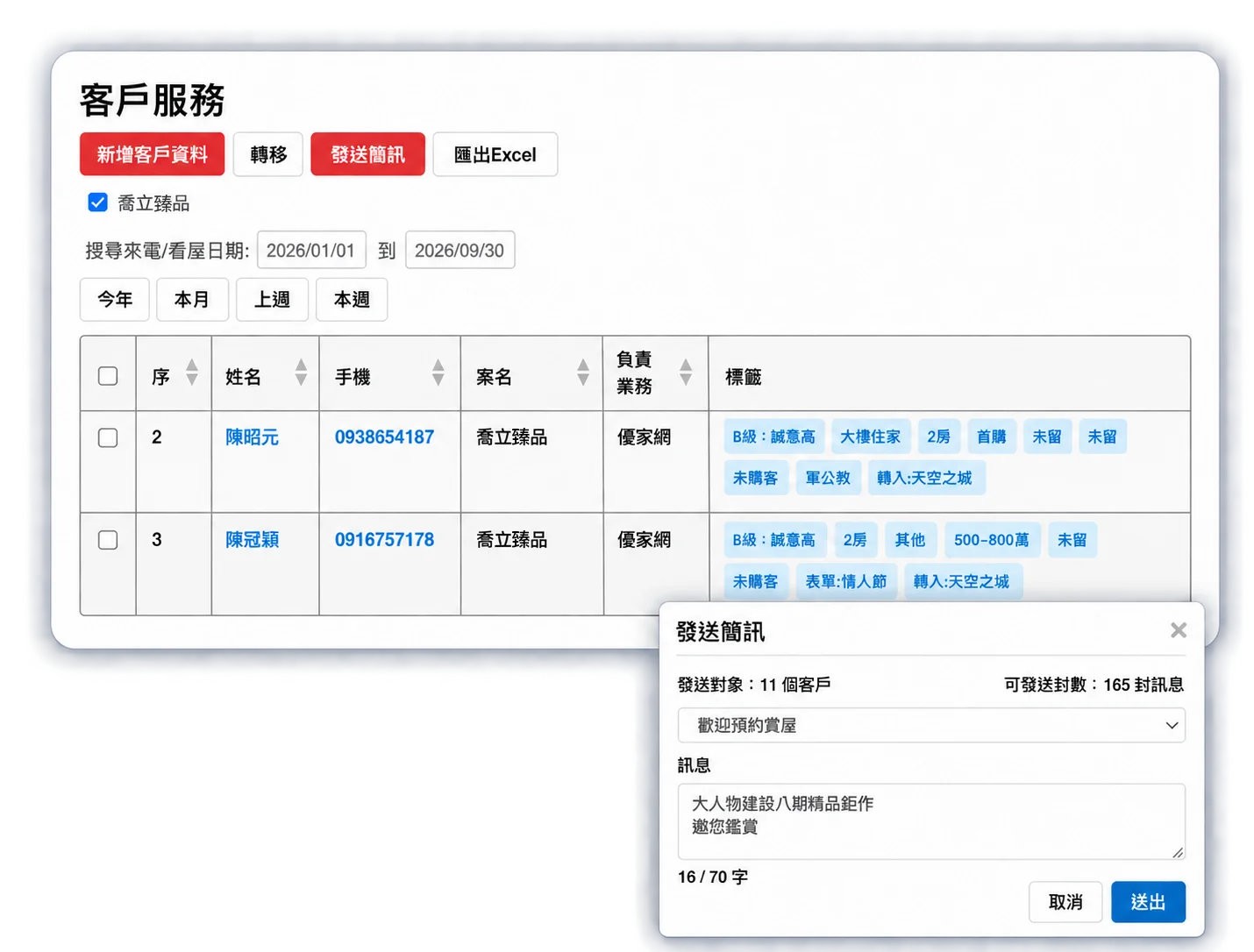Click the 其他 tag
1254x952 pixels.
910,540
